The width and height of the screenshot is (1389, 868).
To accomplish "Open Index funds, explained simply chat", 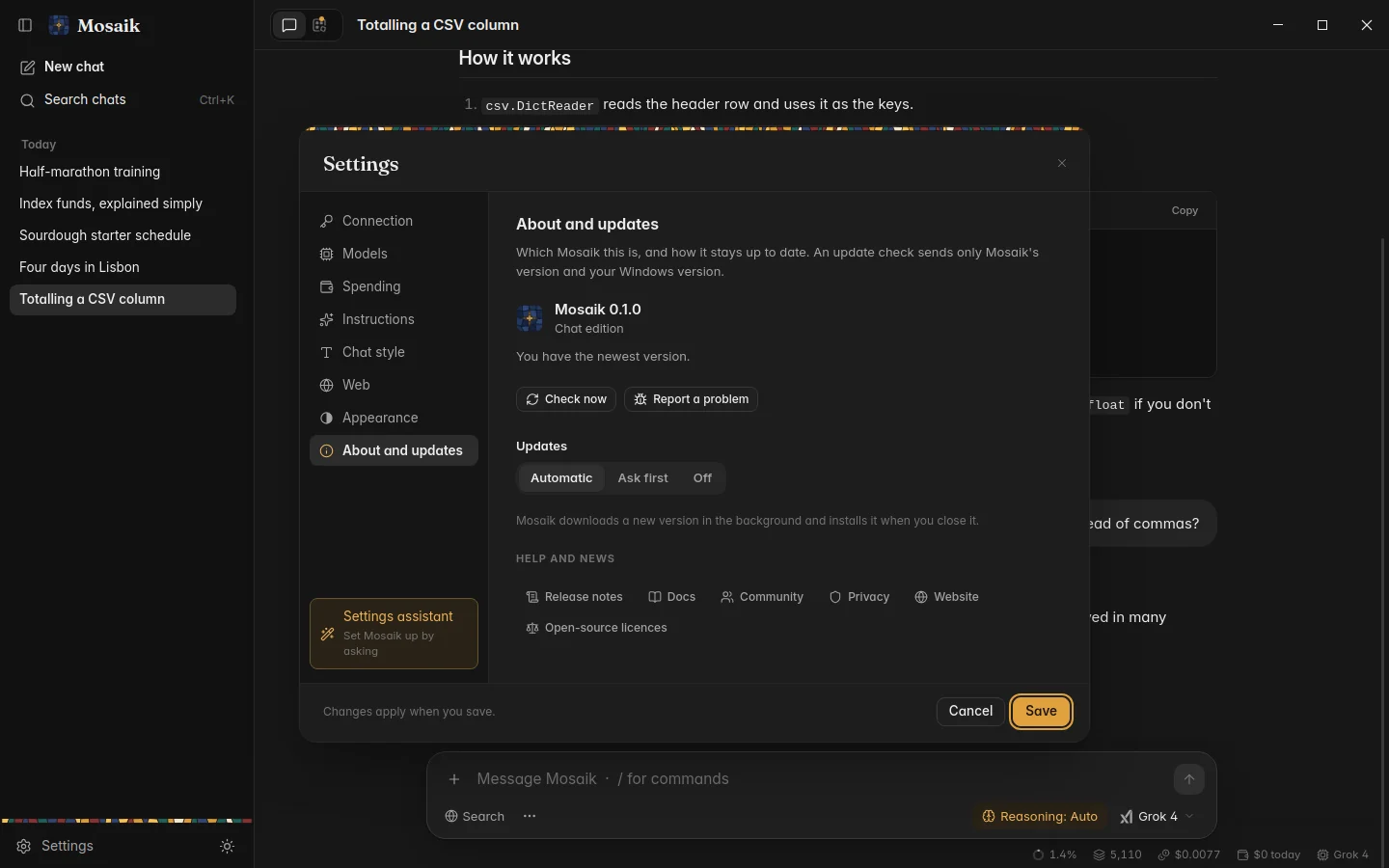I will point(123,203).
